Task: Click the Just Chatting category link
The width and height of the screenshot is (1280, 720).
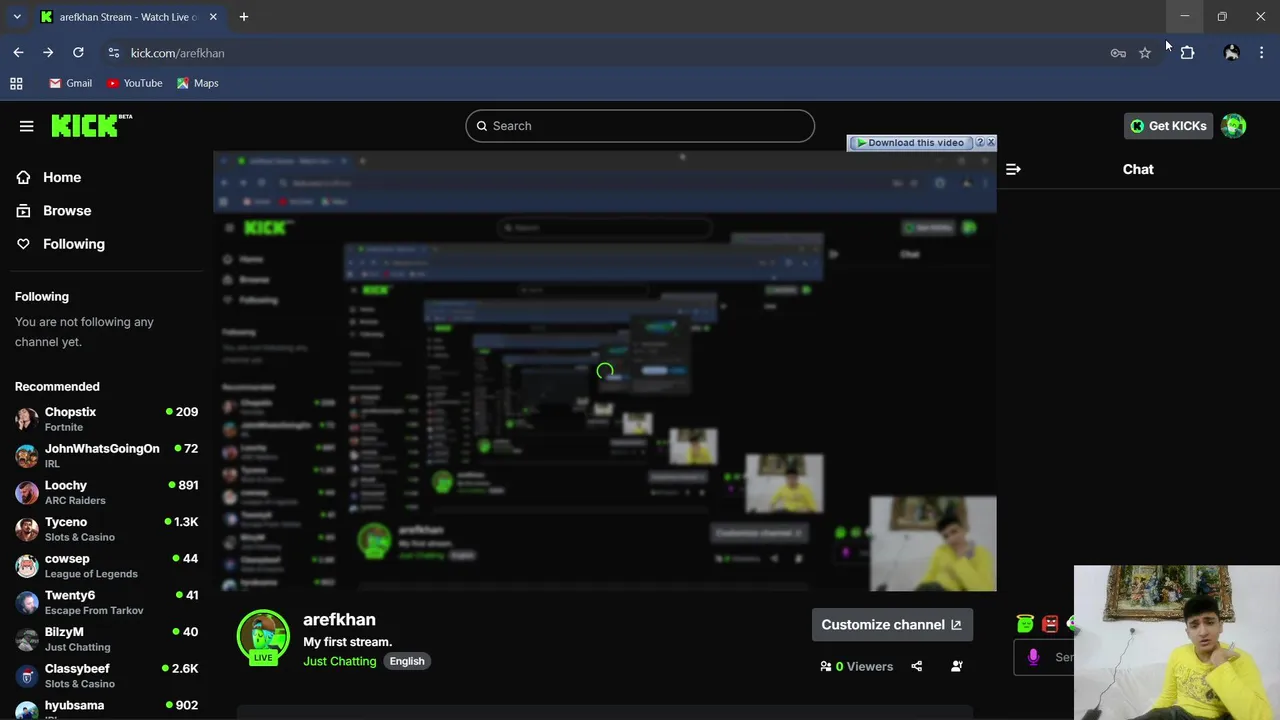Action: click(x=340, y=661)
